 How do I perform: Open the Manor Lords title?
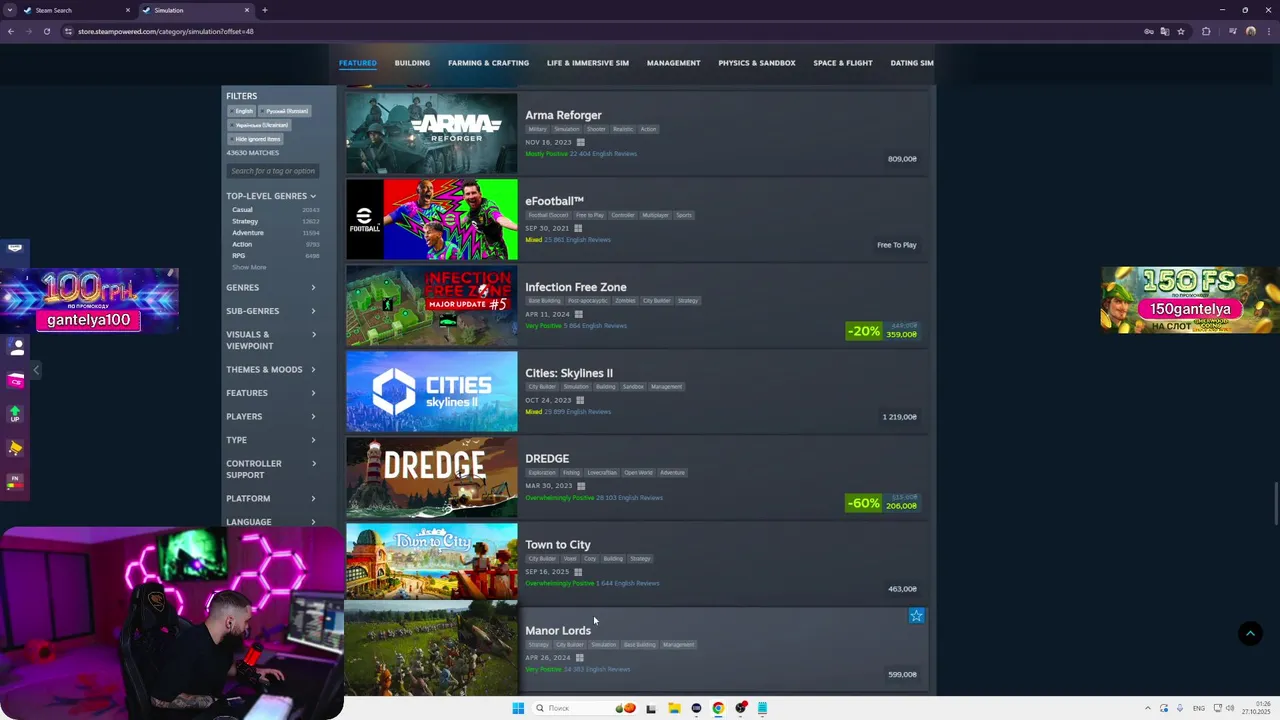558,631
